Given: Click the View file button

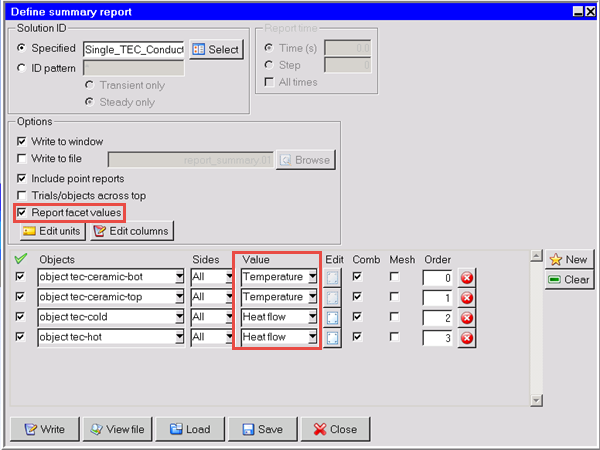Looking at the screenshot, I should click(x=117, y=429).
